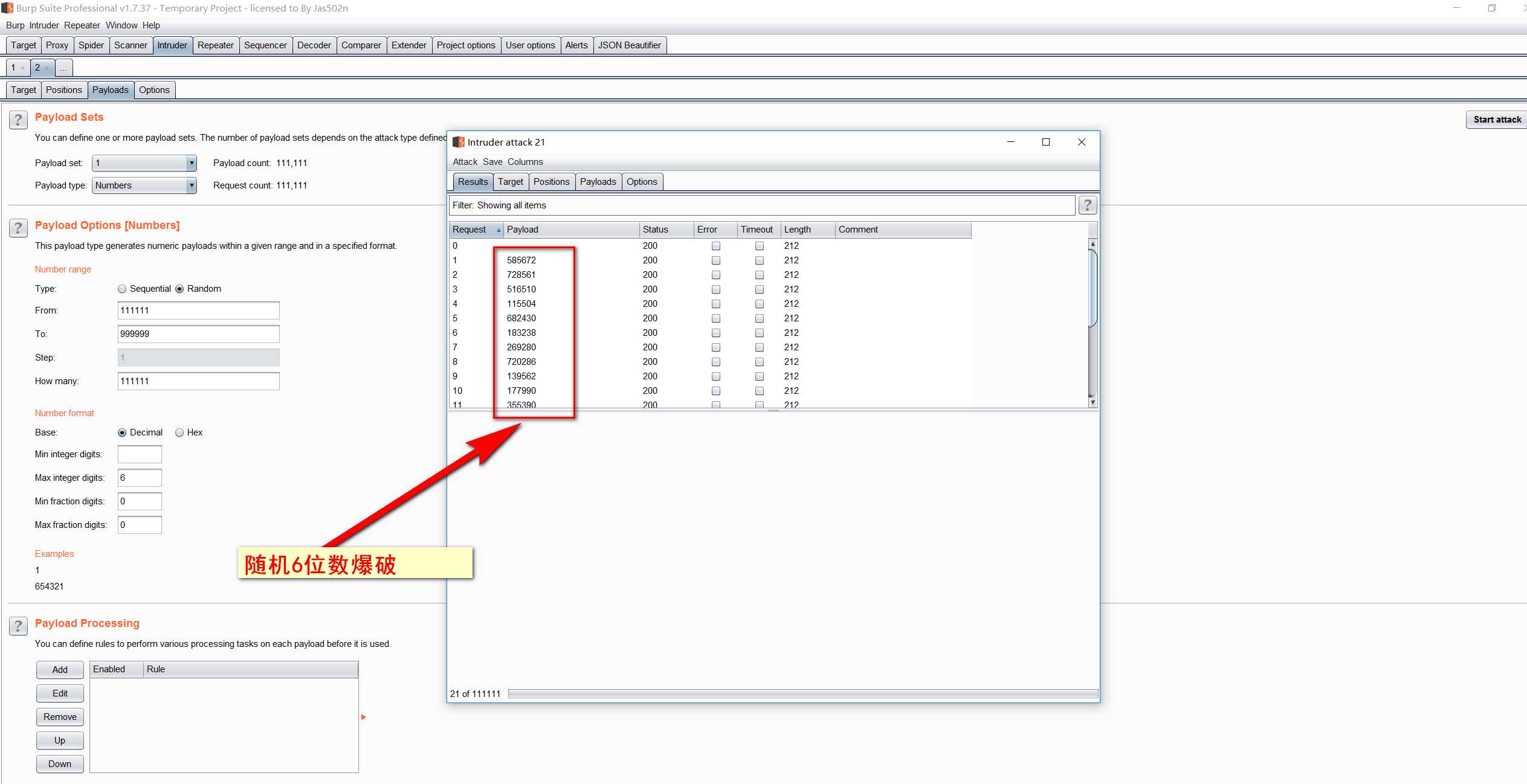This screenshot has width=1527, height=784.
Task: Select Random radio button for number type
Action: pos(177,288)
